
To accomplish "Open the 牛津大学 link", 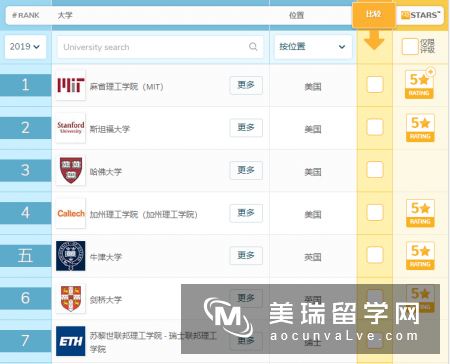I will pos(106,257).
